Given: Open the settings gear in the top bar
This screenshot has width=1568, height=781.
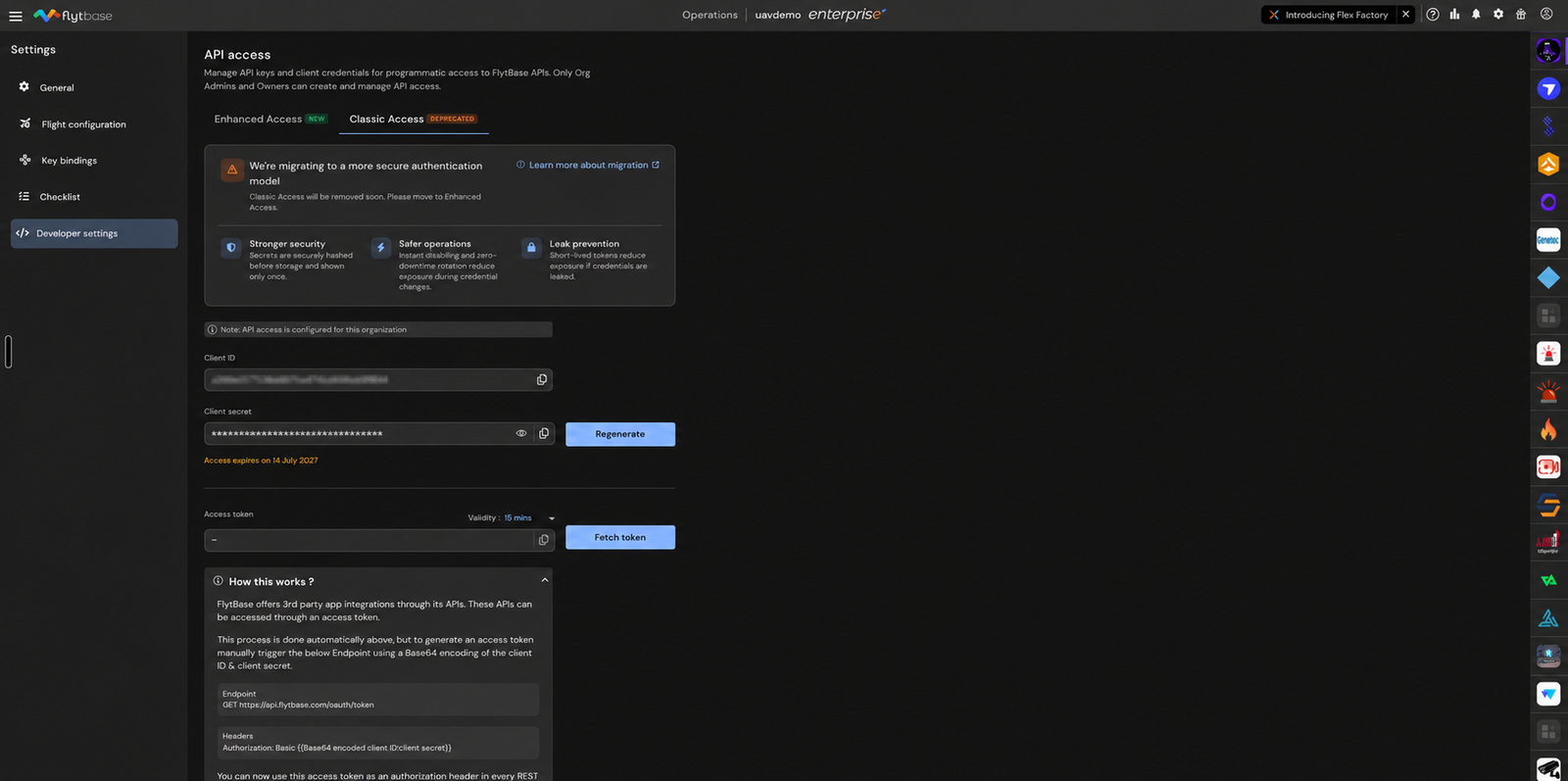Looking at the screenshot, I should (1498, 15).
